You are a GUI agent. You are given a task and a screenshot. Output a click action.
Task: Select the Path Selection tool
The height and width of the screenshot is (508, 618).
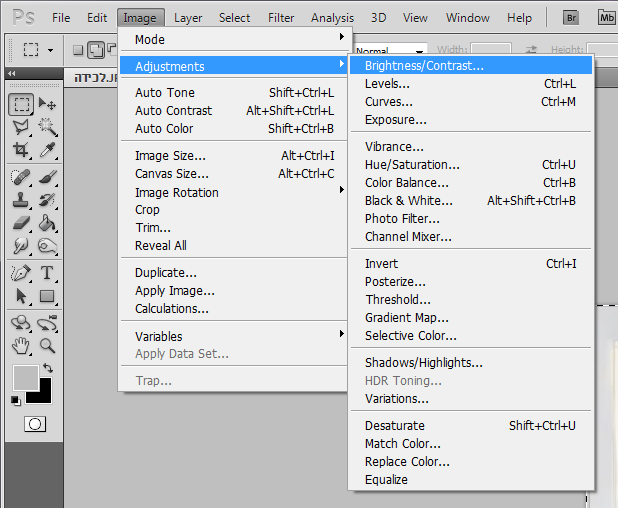coord(21,296)
